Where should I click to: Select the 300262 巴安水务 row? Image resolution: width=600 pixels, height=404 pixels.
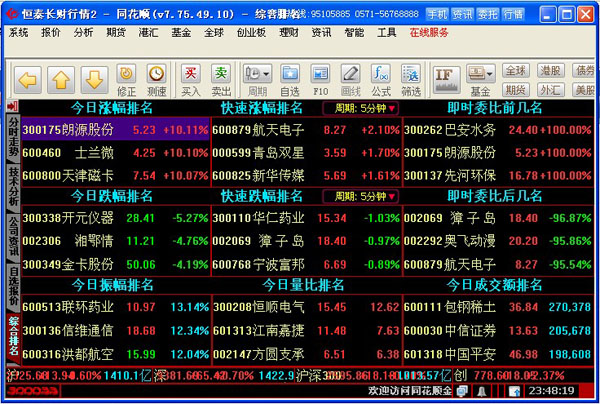(x=498, y=130)
